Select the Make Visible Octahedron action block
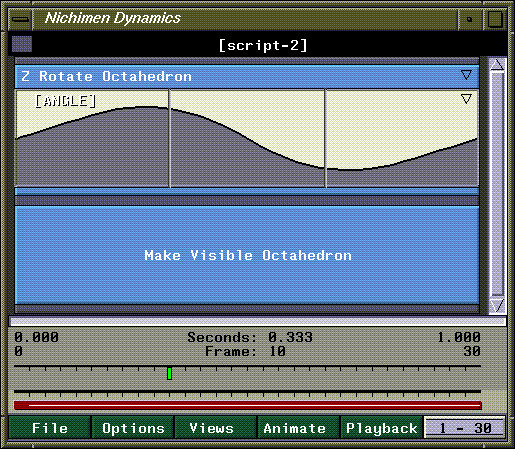The width and height of the screenshot is (515, 449). click(247, 255)
